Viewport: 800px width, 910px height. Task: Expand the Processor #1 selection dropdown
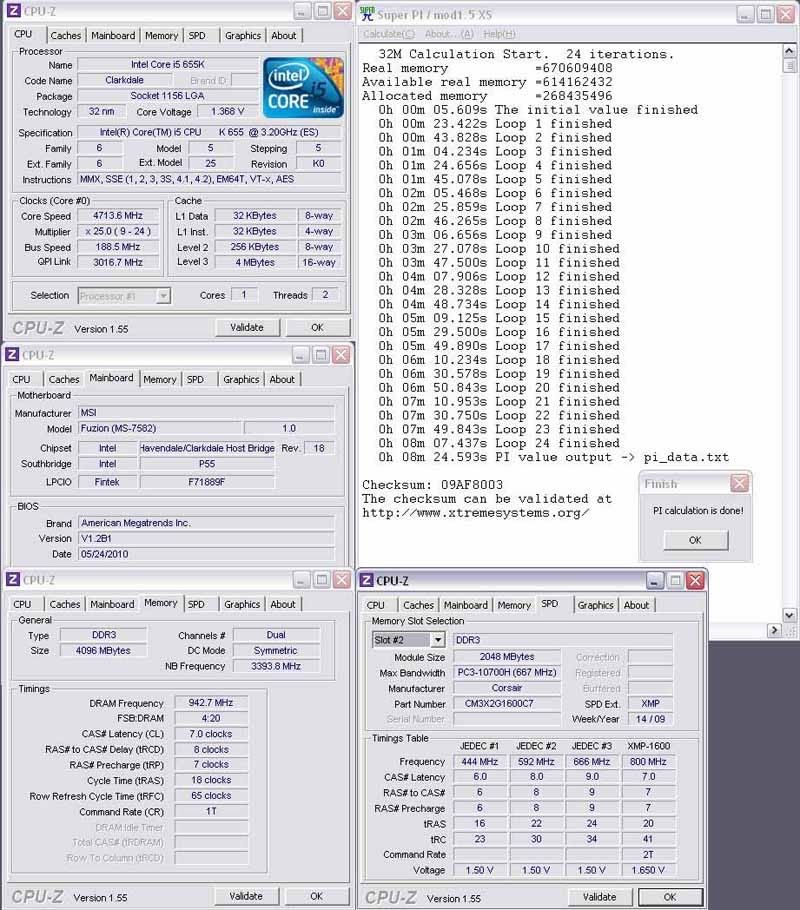pos(163,296)
